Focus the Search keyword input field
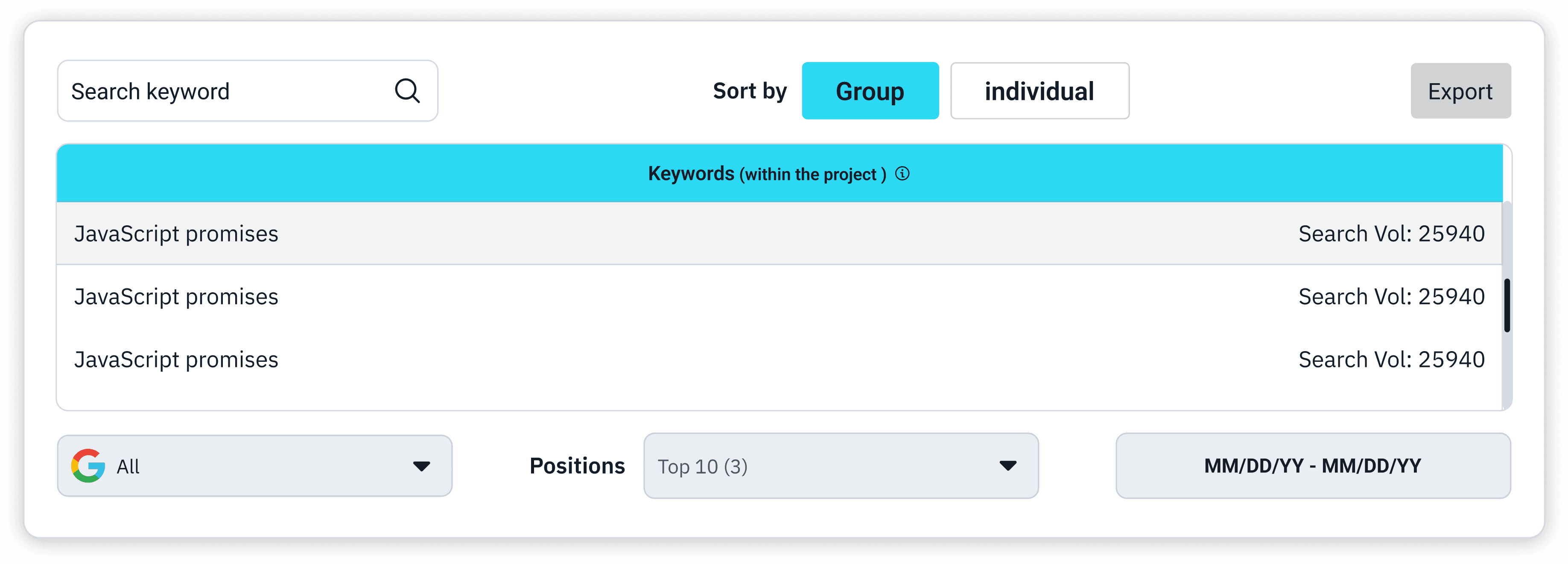 (x=225, y=91)
